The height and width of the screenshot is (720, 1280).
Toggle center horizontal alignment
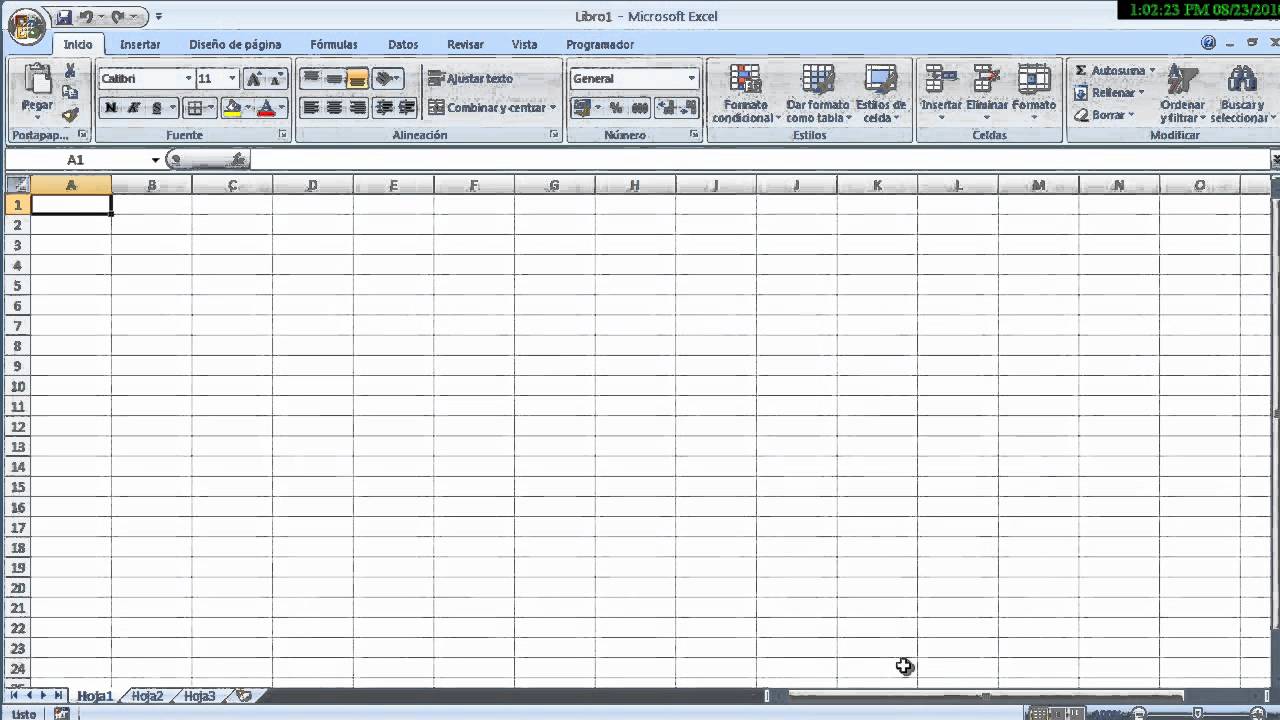(x=334, y=108)
